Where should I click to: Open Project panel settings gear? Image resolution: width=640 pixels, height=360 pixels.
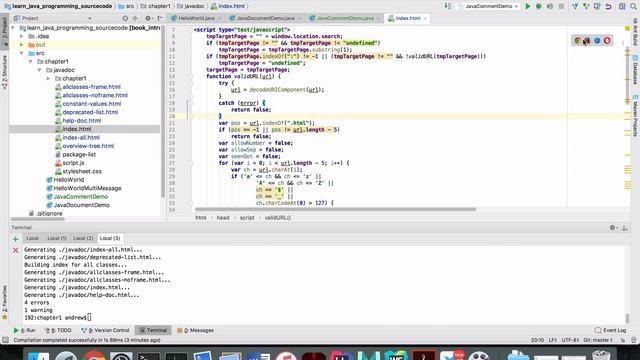click(148, 18)
